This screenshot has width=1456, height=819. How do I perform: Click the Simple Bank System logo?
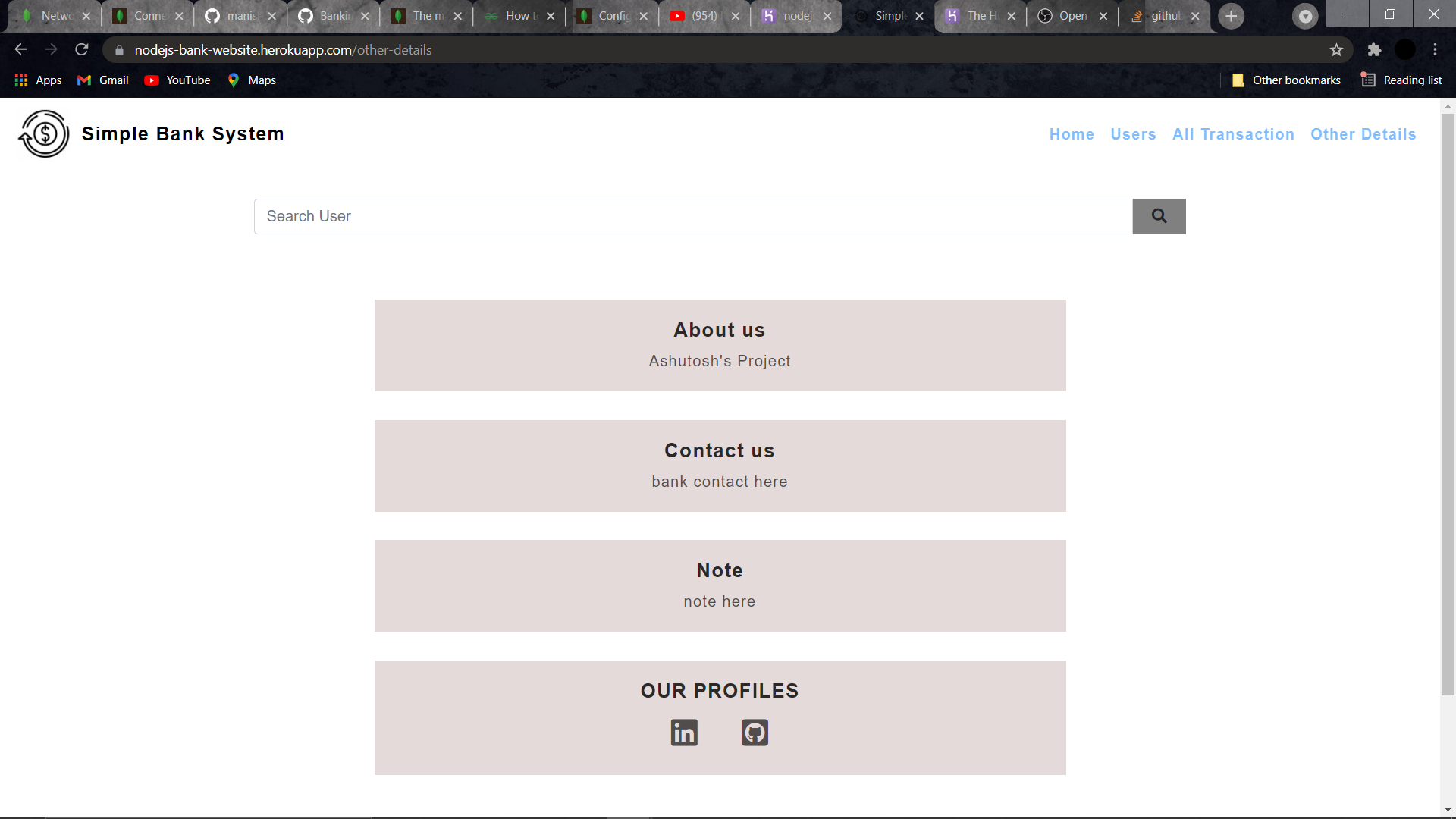pos(44,134)
